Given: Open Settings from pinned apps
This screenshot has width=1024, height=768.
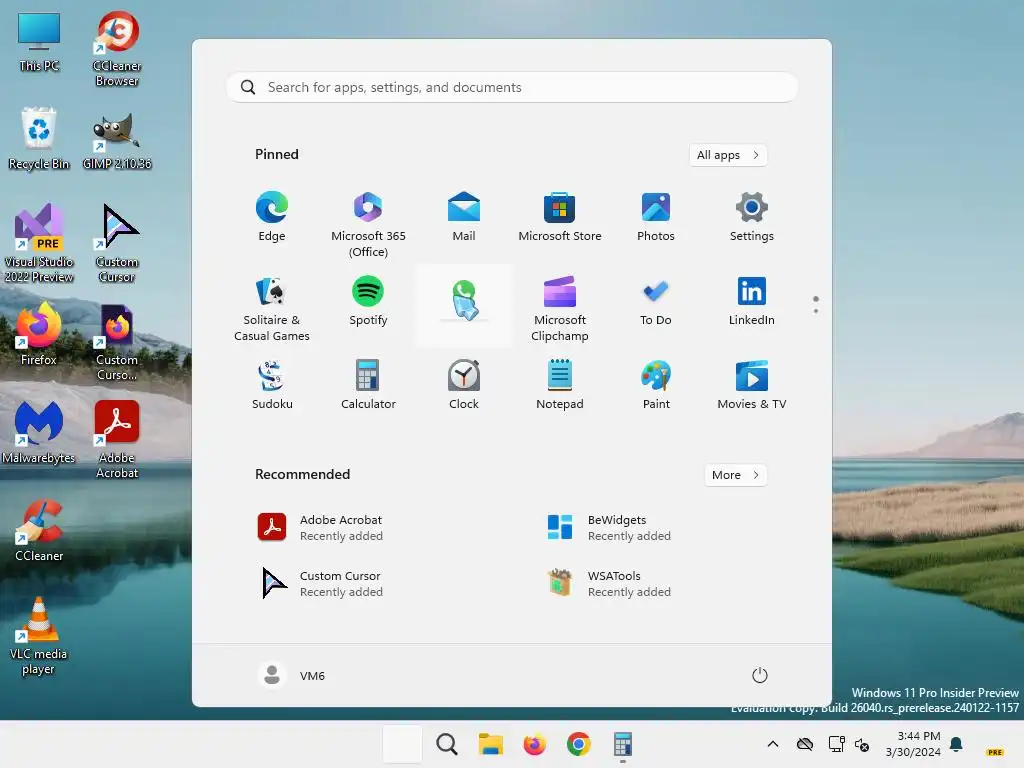Looking at the screenshot, I should [752, 217].
